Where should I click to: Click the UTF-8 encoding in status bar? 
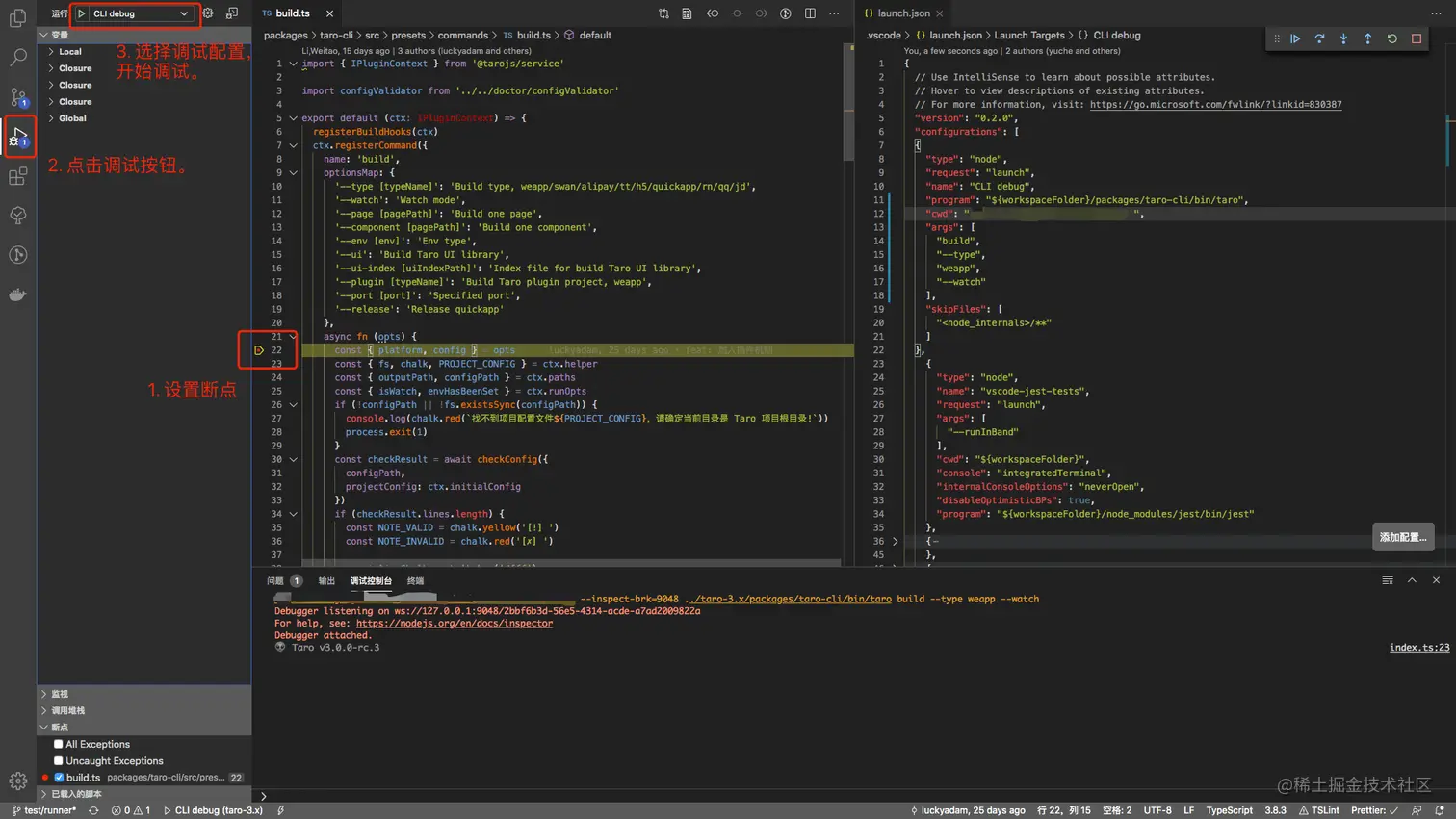click(1157, 810)
